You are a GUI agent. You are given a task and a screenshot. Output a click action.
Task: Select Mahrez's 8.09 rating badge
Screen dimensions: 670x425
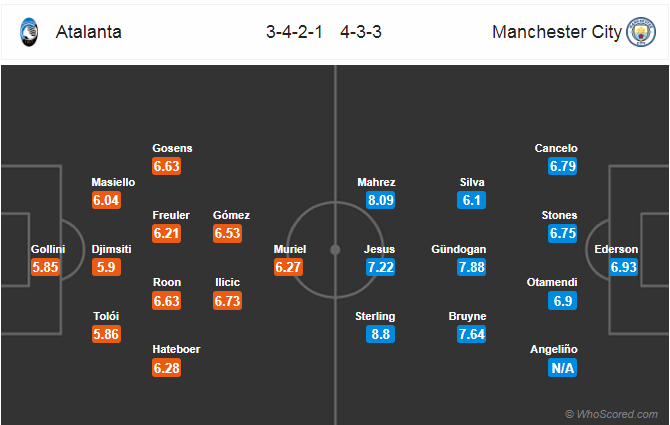pos(380,200)
